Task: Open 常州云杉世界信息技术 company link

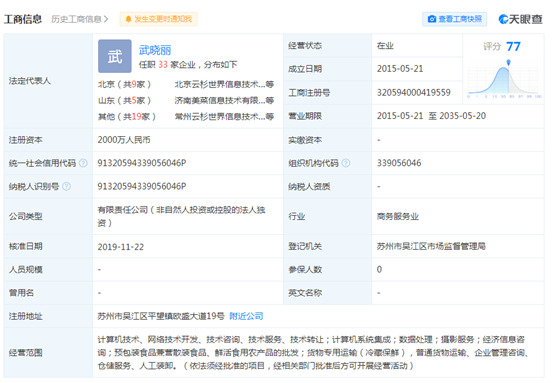Action: pos(224,117)
